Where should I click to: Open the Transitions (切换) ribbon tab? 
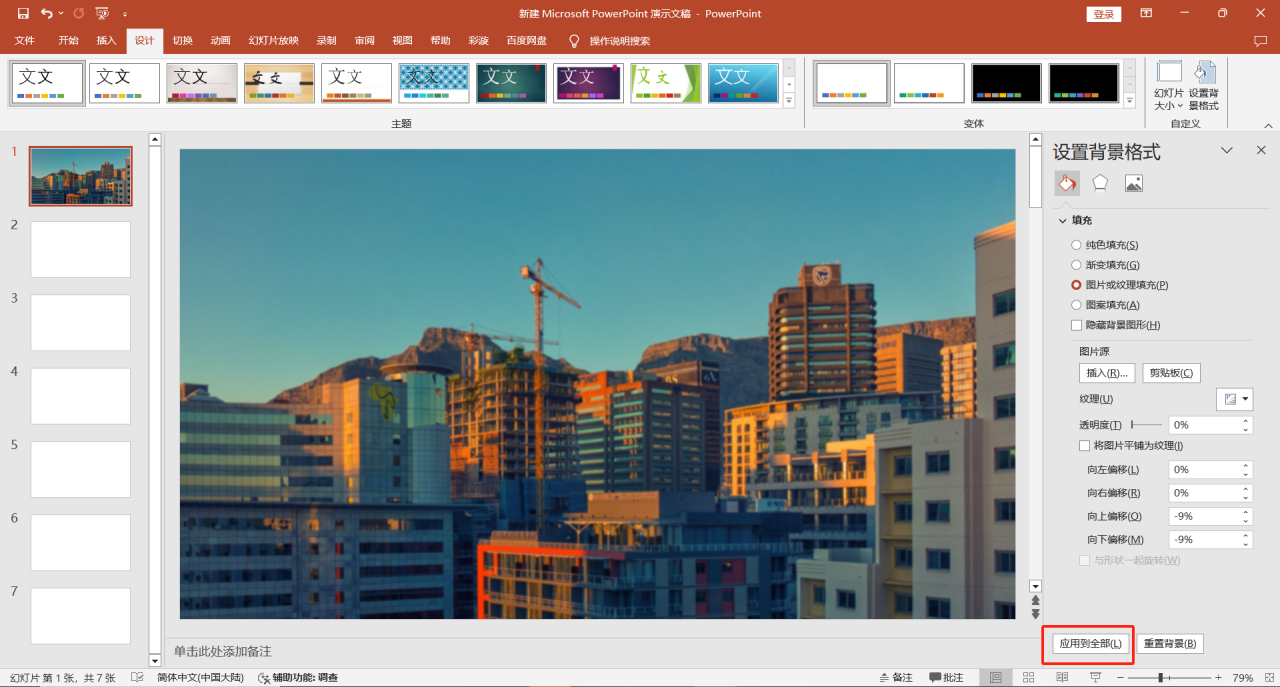[x=182, y=41]
